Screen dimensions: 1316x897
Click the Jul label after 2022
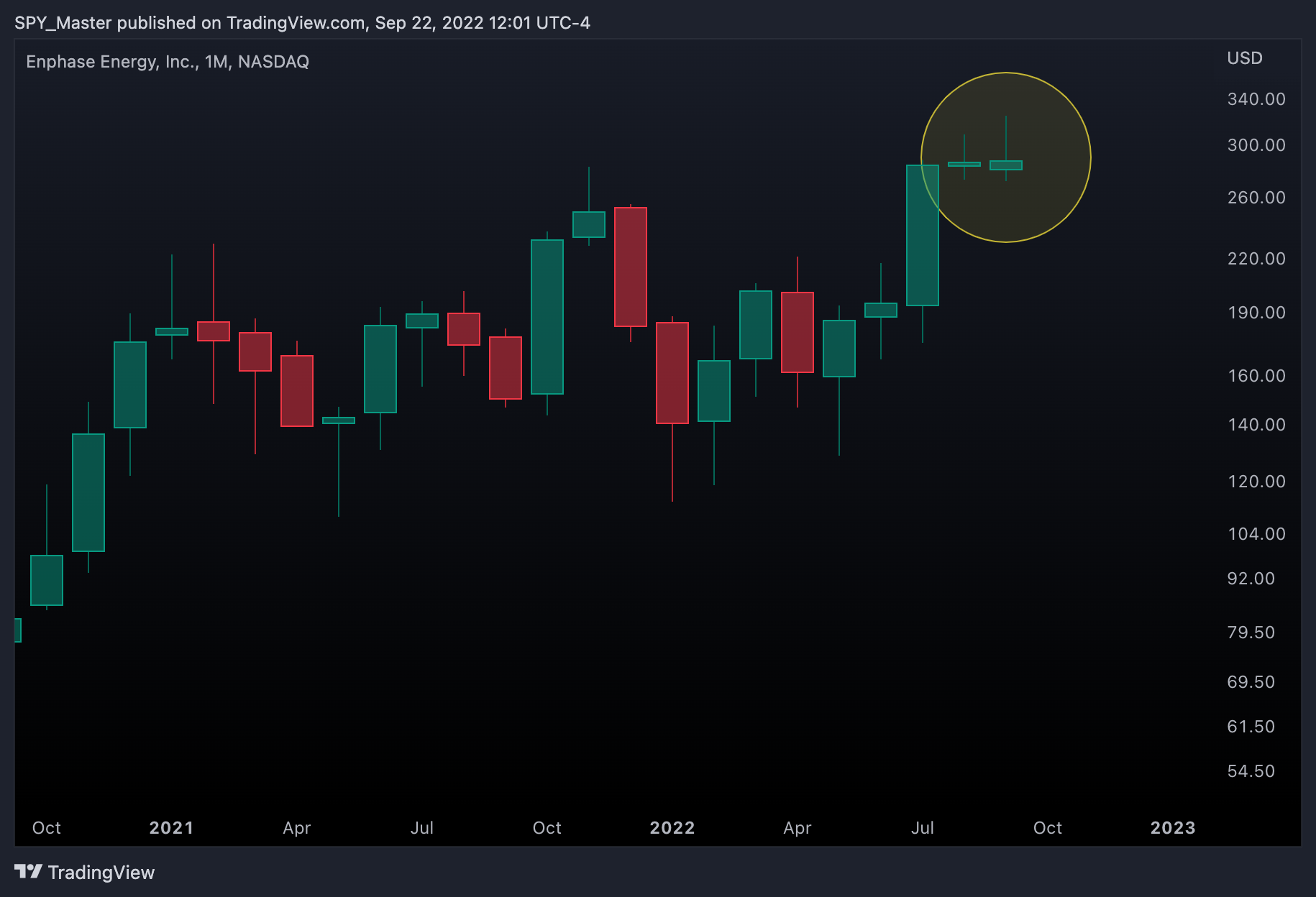pos(923,828)
